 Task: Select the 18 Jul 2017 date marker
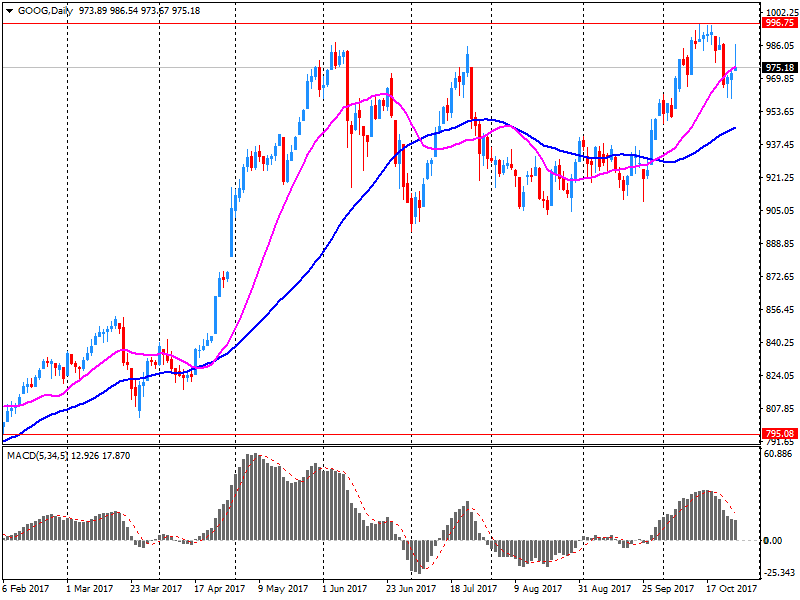click(x=473, y=589)
